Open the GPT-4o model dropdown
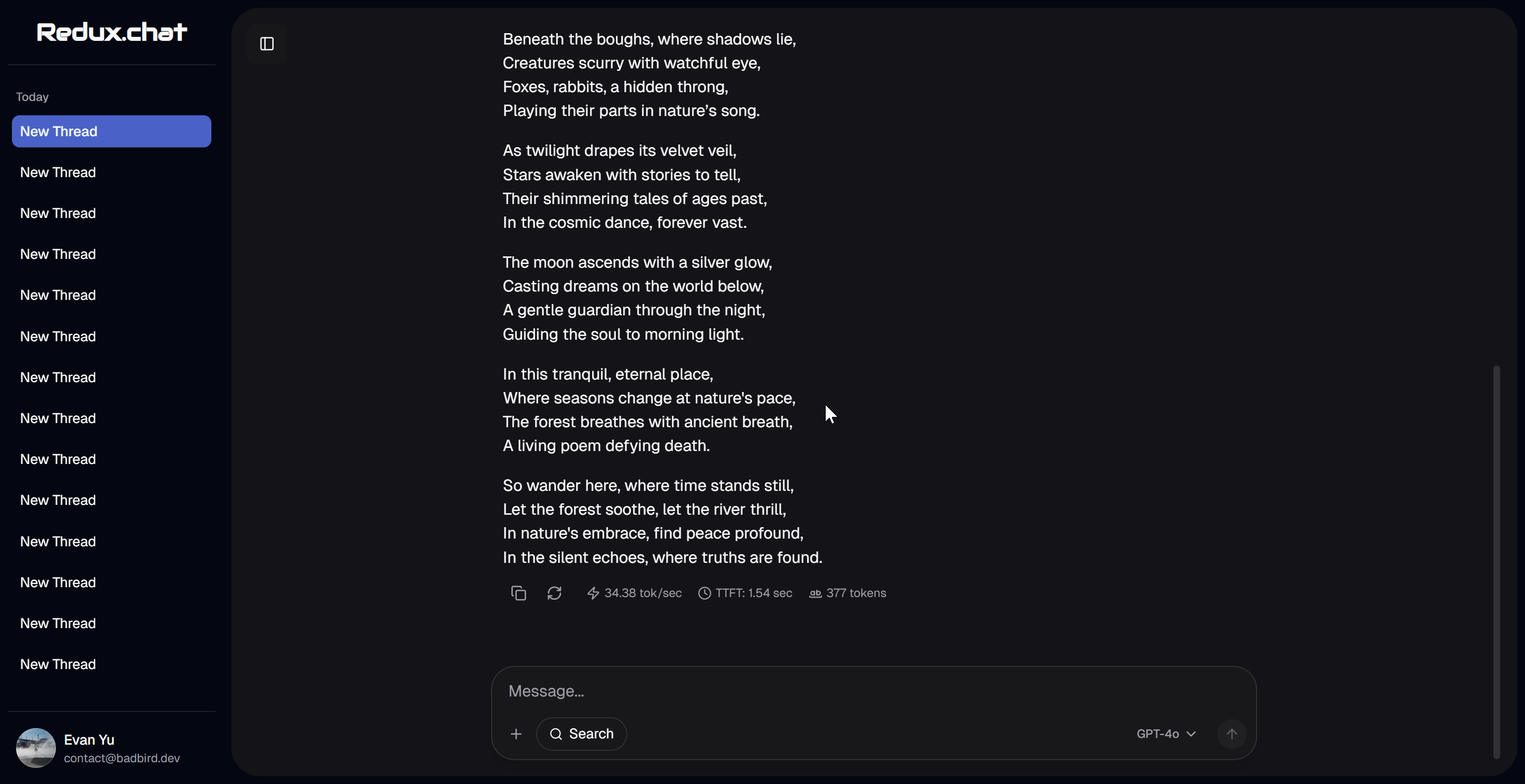The height and width of the screenshot is (784, 1525). point(1166,734)
